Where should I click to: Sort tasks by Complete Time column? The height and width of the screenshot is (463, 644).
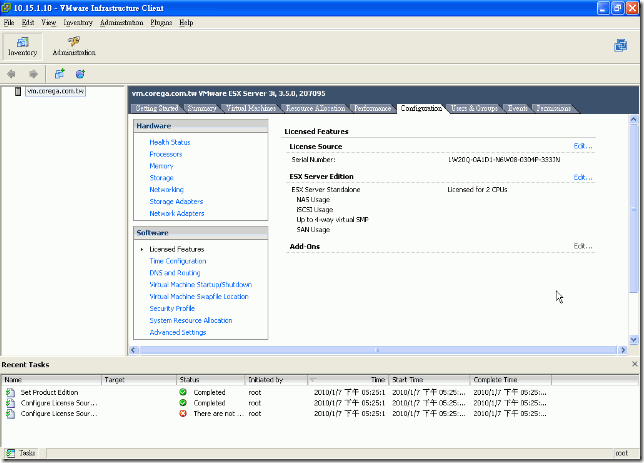coord(511,380)
